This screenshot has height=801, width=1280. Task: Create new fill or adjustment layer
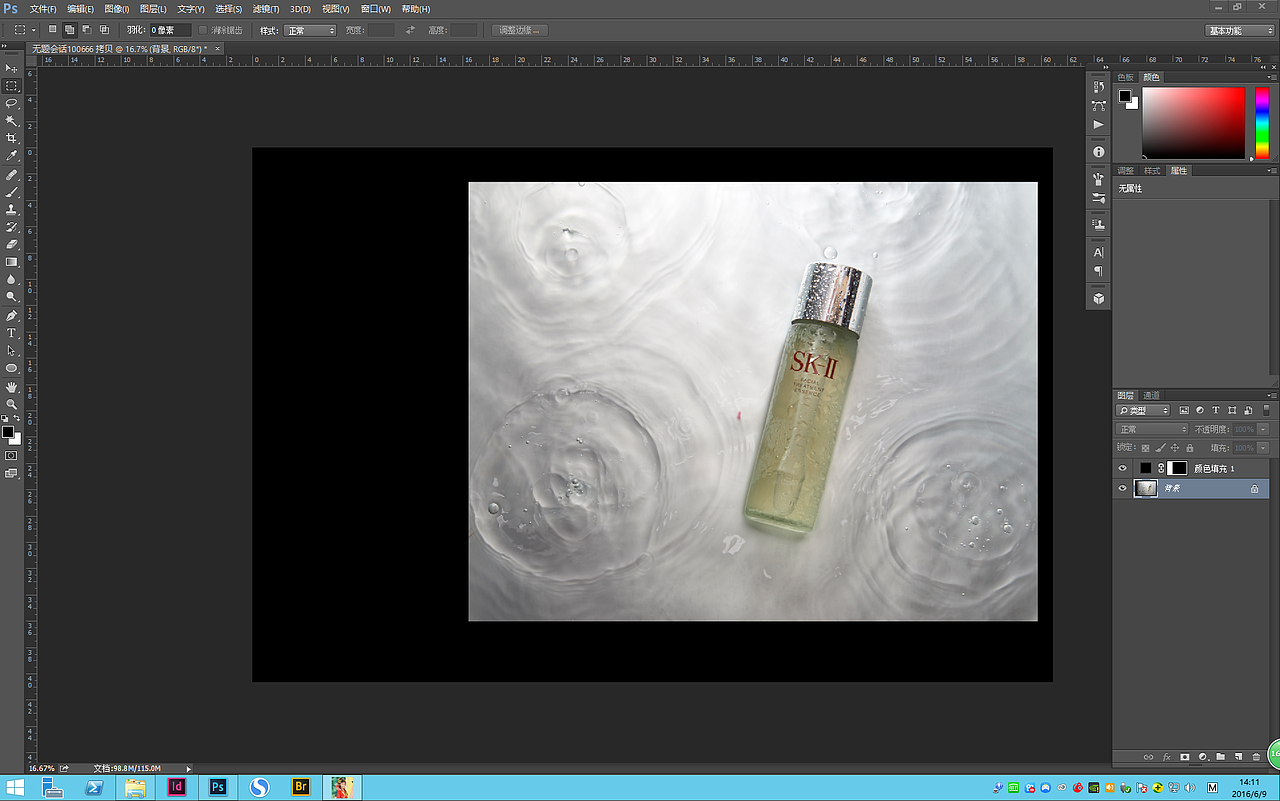(1203, 757)
